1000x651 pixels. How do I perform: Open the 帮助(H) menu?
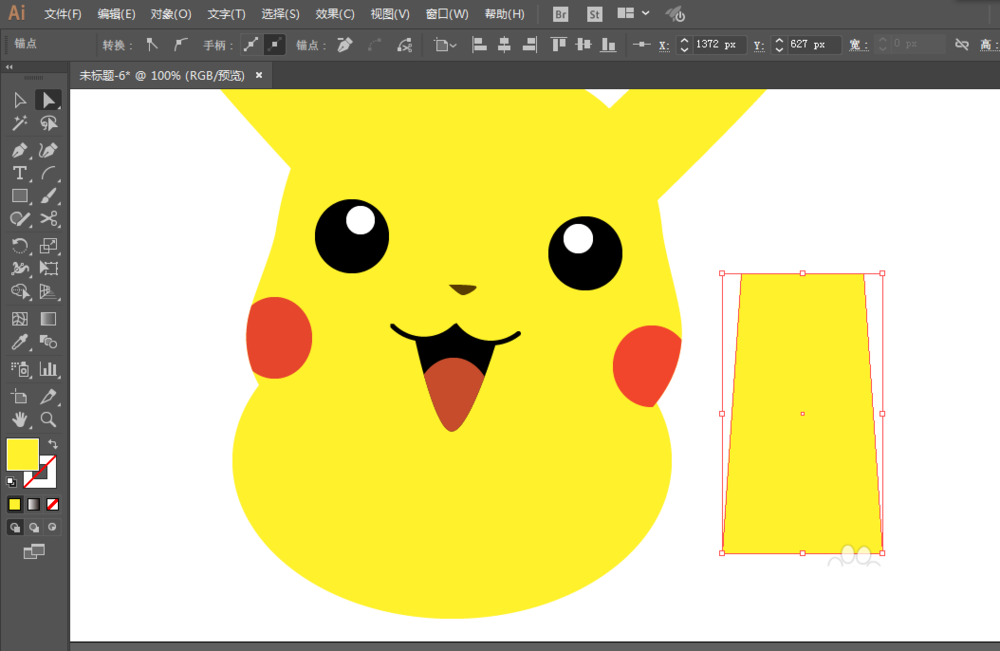pos(504,14)
